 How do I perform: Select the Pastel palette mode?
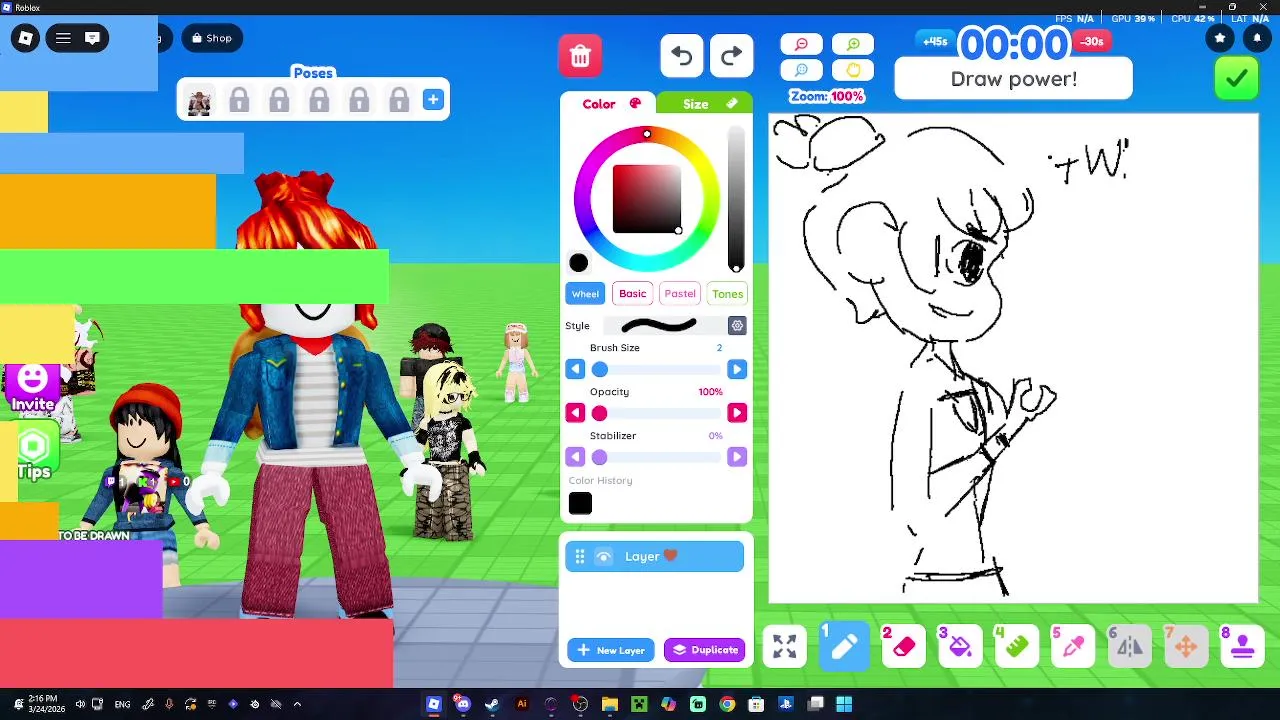[x=680, y=294]
